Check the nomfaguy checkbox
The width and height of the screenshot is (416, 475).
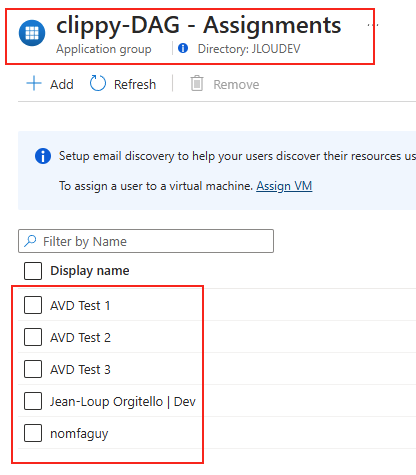(33, 433)
